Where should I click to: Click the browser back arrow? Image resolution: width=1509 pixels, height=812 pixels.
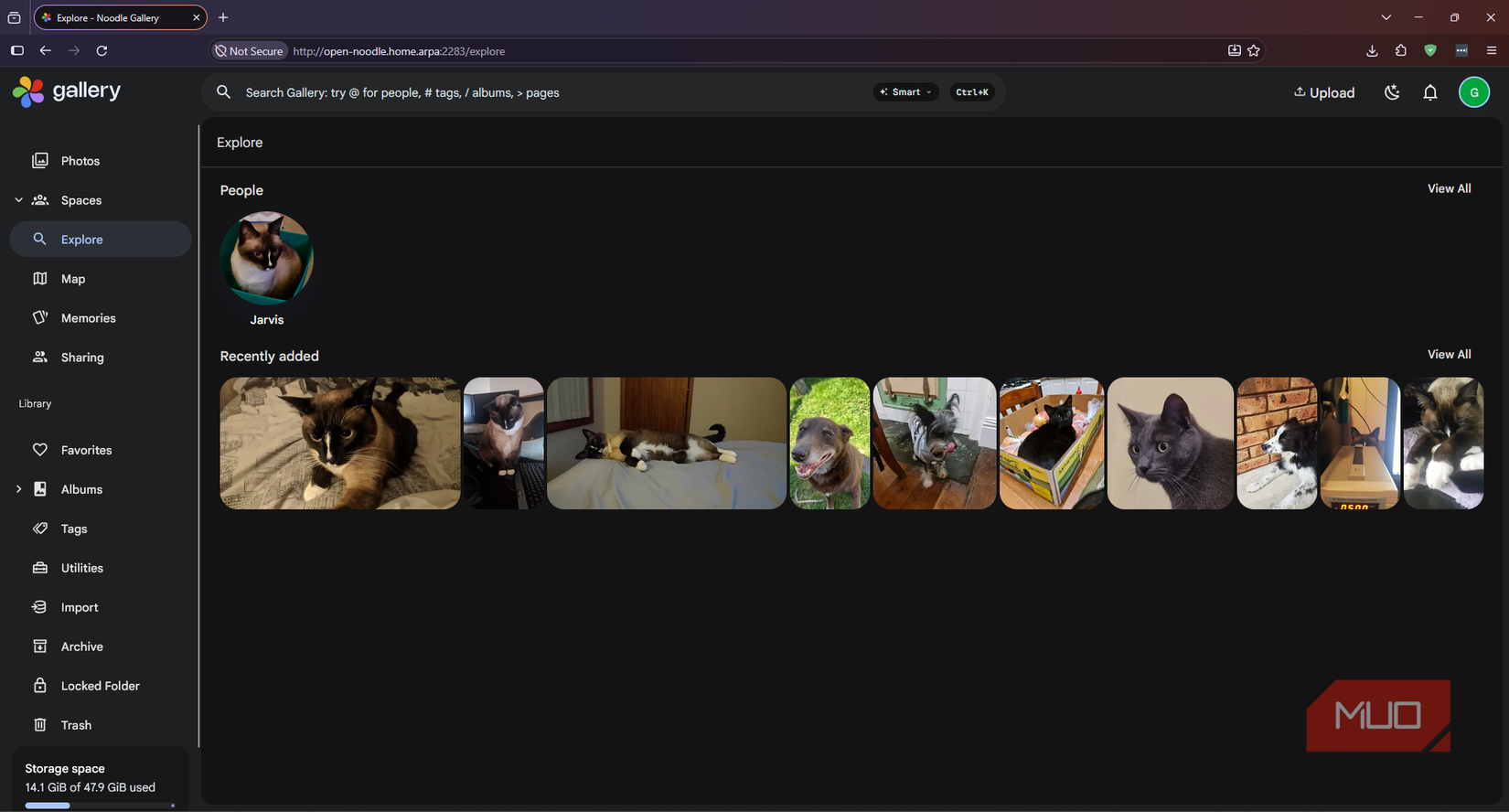coord(45,50)
